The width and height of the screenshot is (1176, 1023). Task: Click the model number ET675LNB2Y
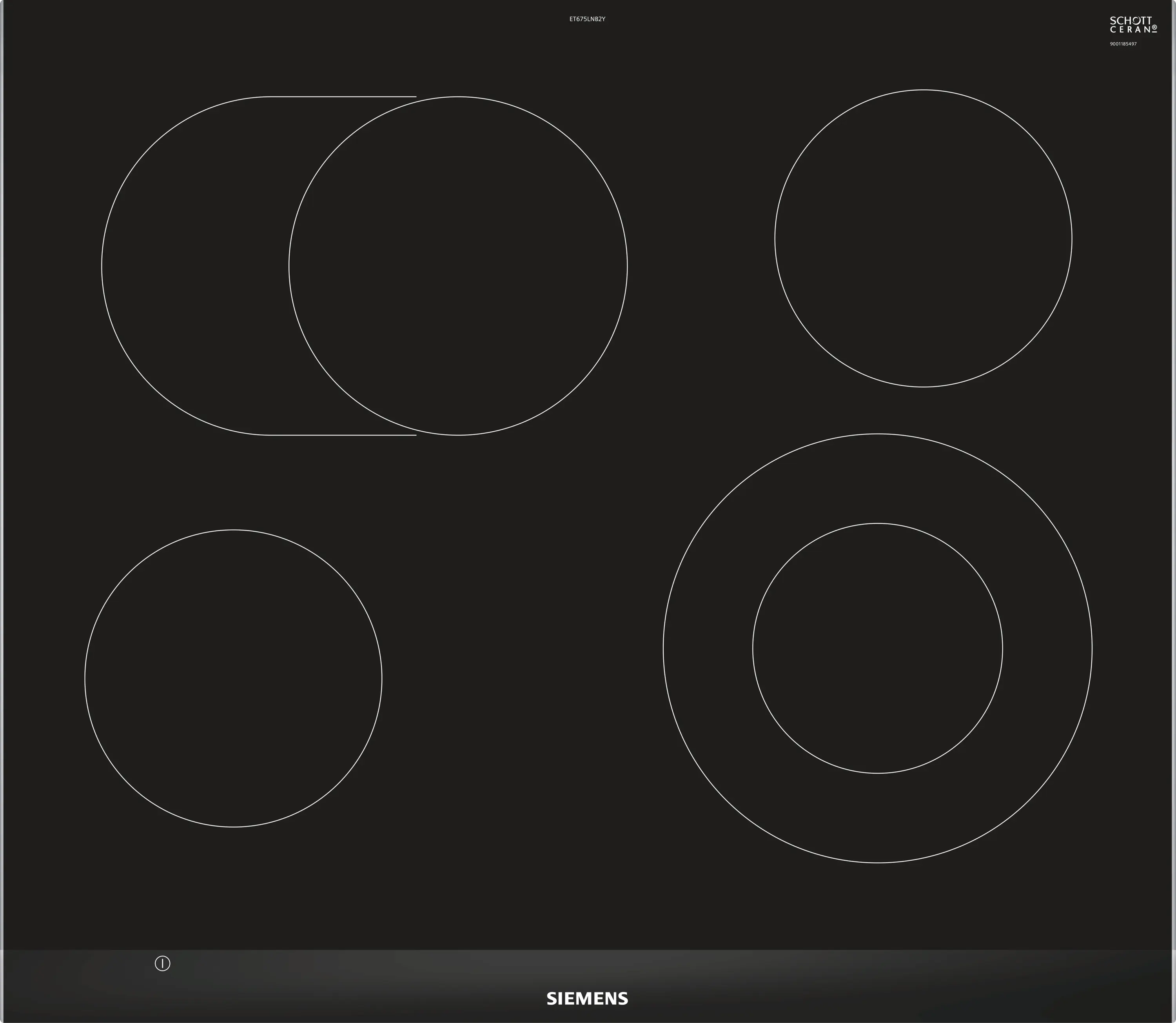click(587, 19)
